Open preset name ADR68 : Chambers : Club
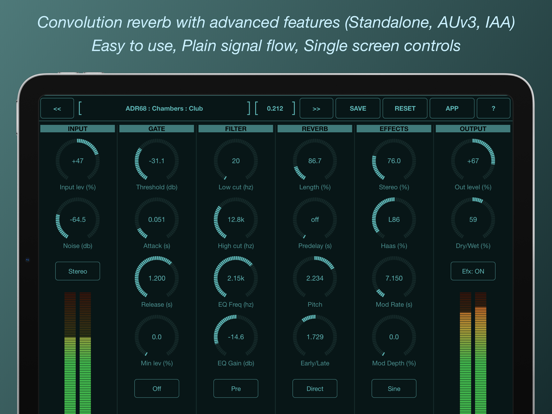Viewport: 552px width, 414px height. [x=164, y=108]
